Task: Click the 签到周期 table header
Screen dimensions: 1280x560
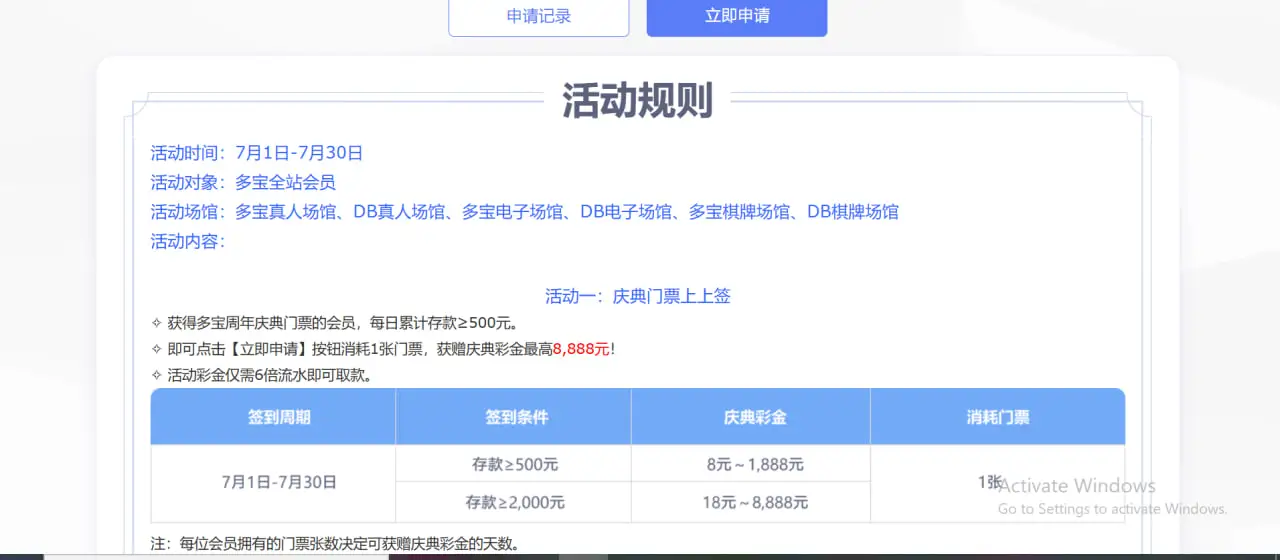Action: [279, 417]
